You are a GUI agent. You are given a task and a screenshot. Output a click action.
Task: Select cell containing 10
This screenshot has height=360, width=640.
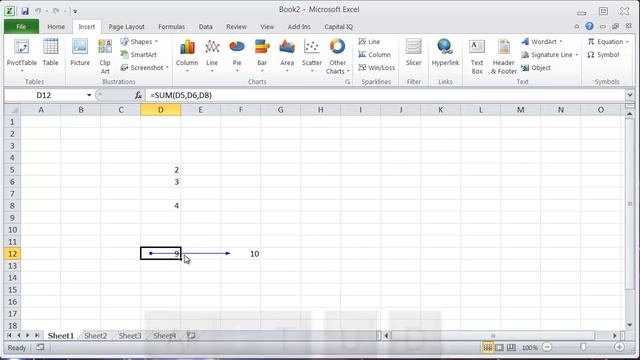click(x=240, y=253)
